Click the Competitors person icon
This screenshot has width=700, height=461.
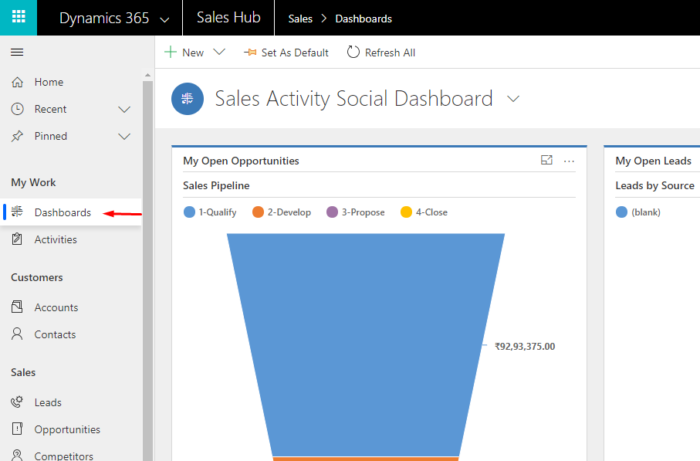point(17,455)
